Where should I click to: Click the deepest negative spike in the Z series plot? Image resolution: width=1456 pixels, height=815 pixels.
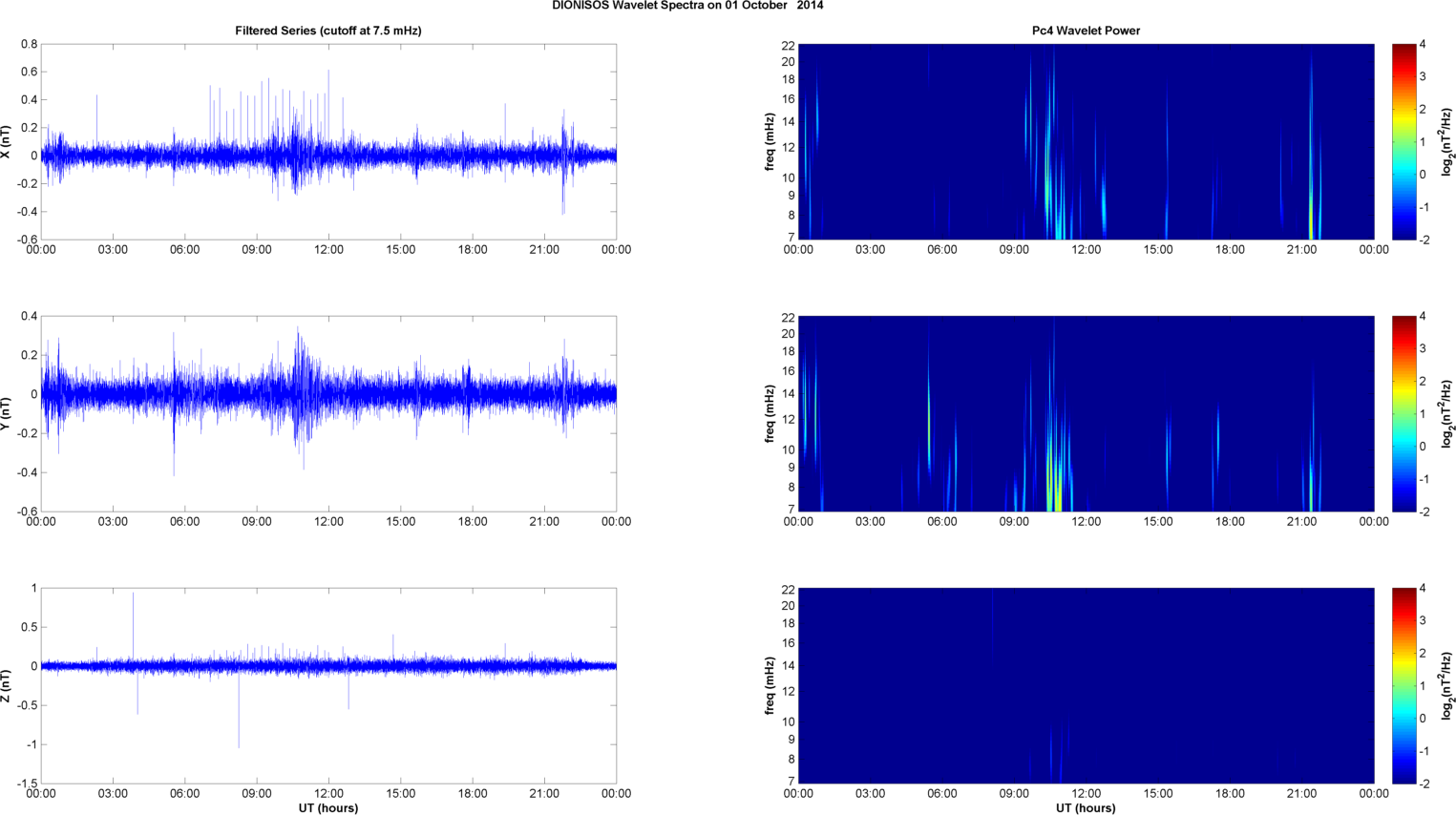(239, 711)
